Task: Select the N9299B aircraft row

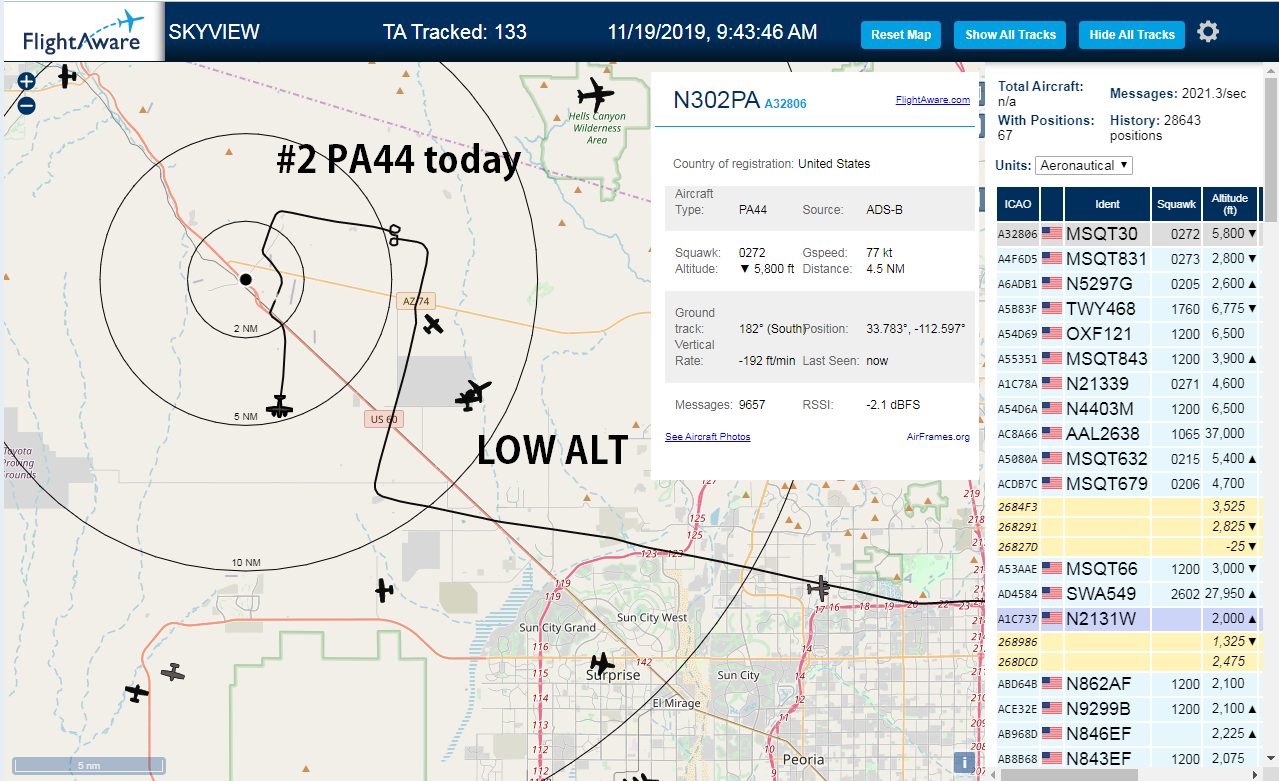Action: pyautogui.click(x=1128, y=709)
